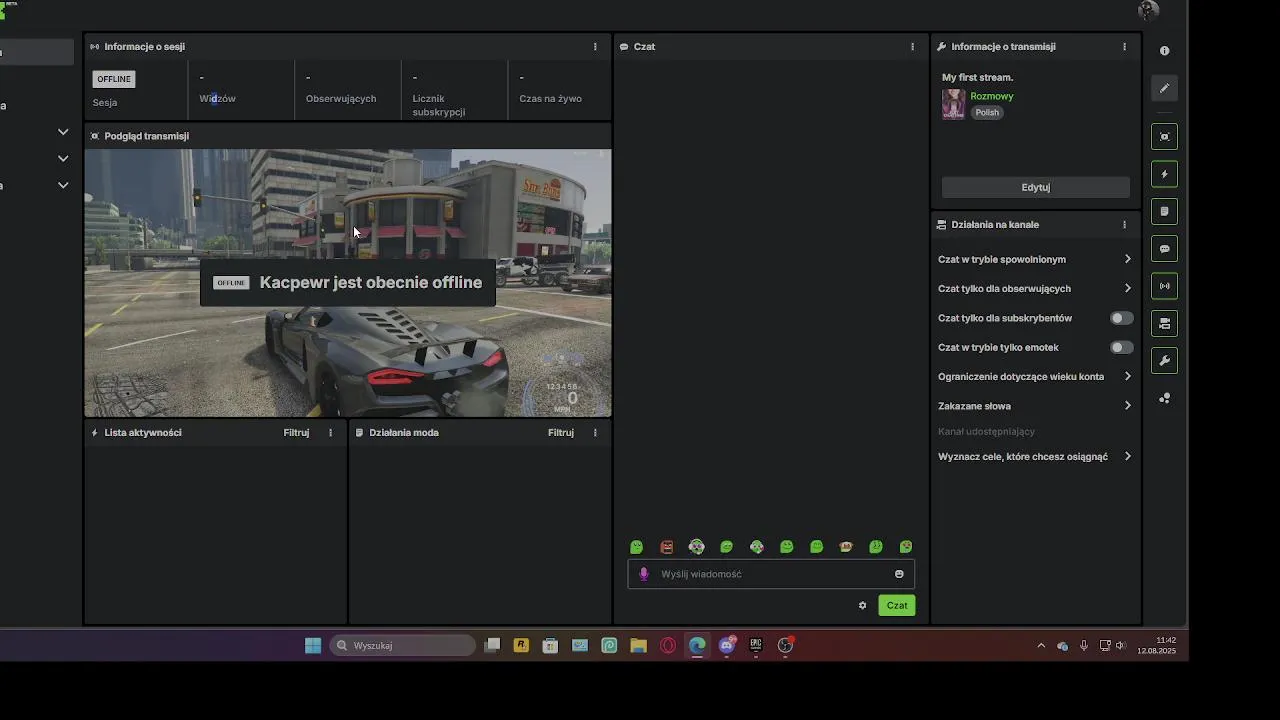The height and width of the screenshot is (720, 1280).
Task: Open Discord from the taskbar
Action: [727, 645]
